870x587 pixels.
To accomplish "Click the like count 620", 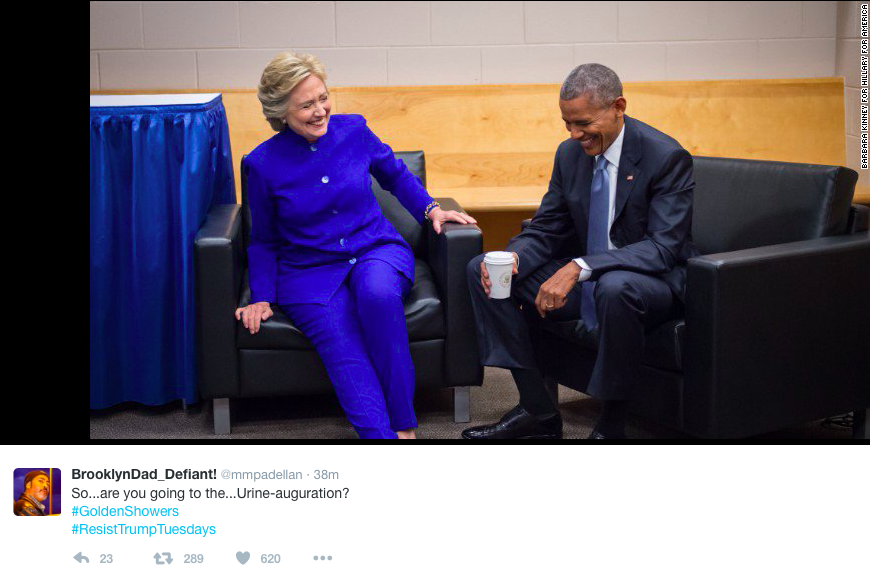I will click(270, 559).
